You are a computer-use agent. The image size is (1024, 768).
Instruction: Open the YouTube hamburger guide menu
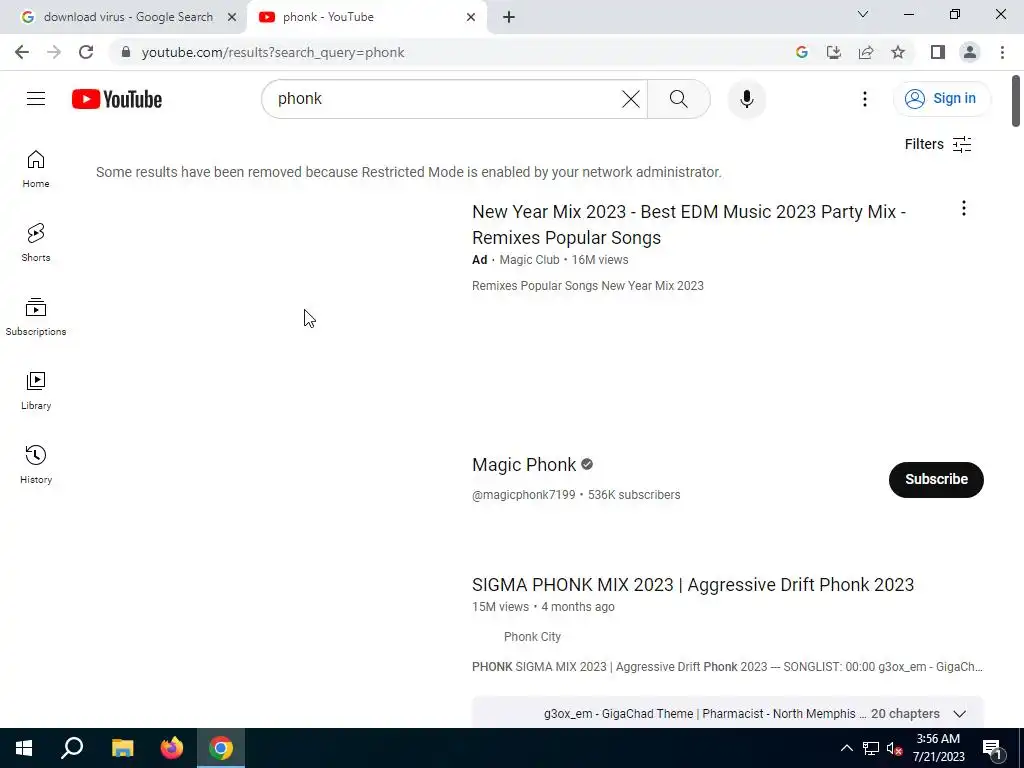[x=36, y=99]
